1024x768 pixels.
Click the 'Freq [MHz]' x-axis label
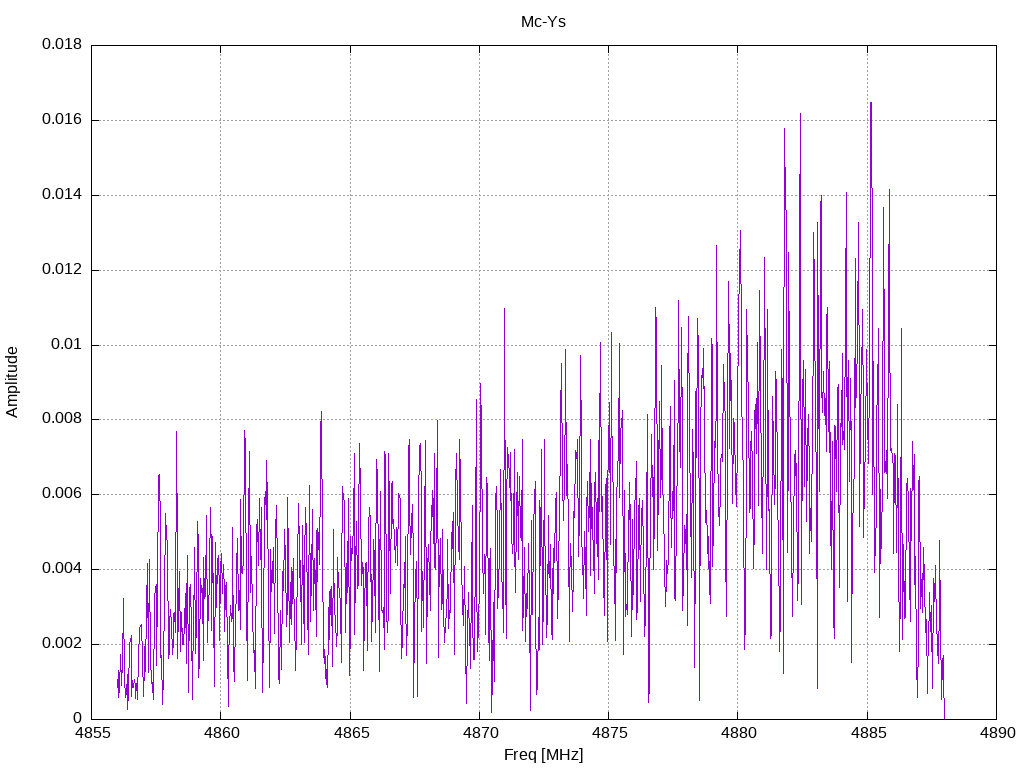click(543, 755)
